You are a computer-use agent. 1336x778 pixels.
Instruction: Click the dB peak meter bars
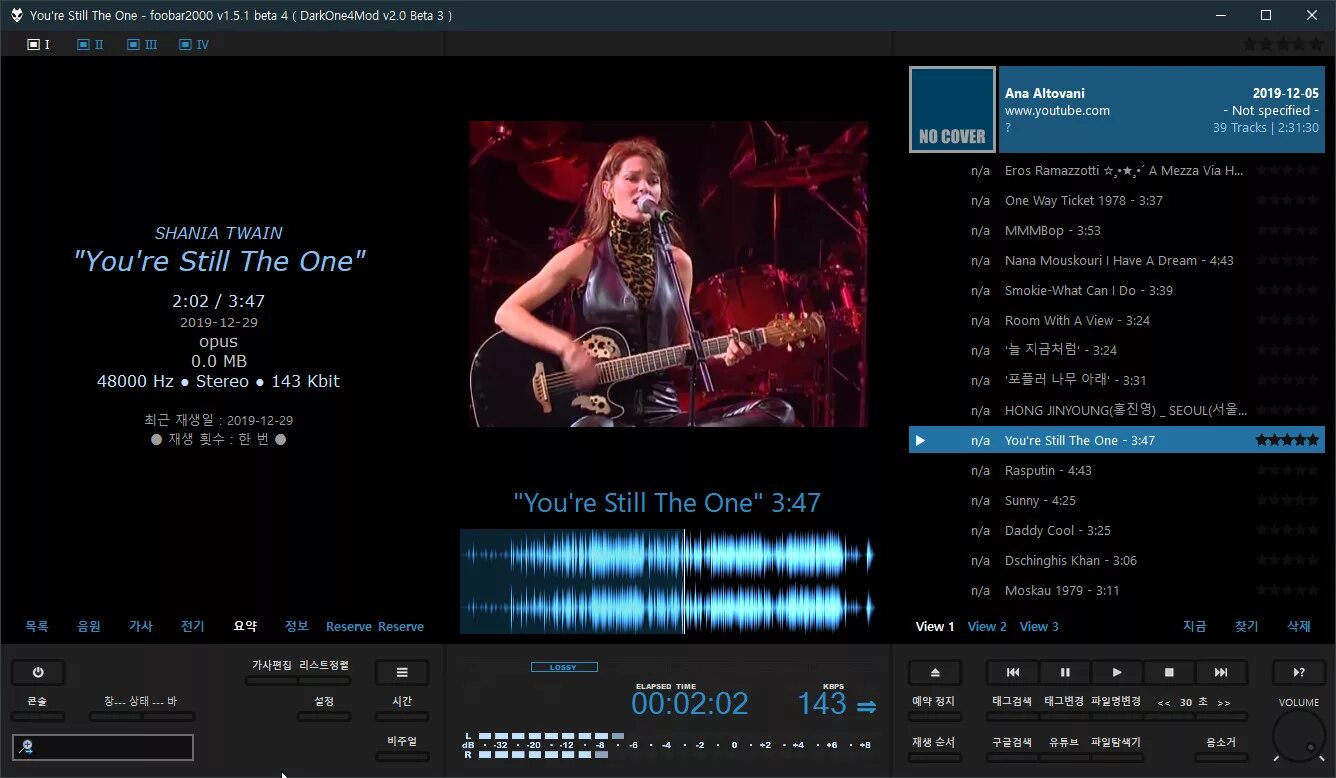click(668, 745)
